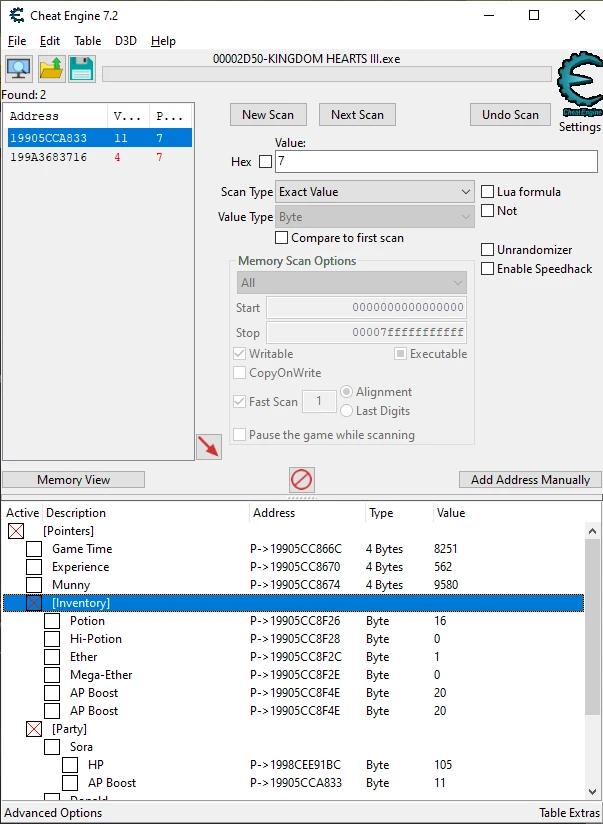This screenshot has height=824, width=603.
Task: Click the Type column header
Action: pyautogui.click(x=398, y=513)
